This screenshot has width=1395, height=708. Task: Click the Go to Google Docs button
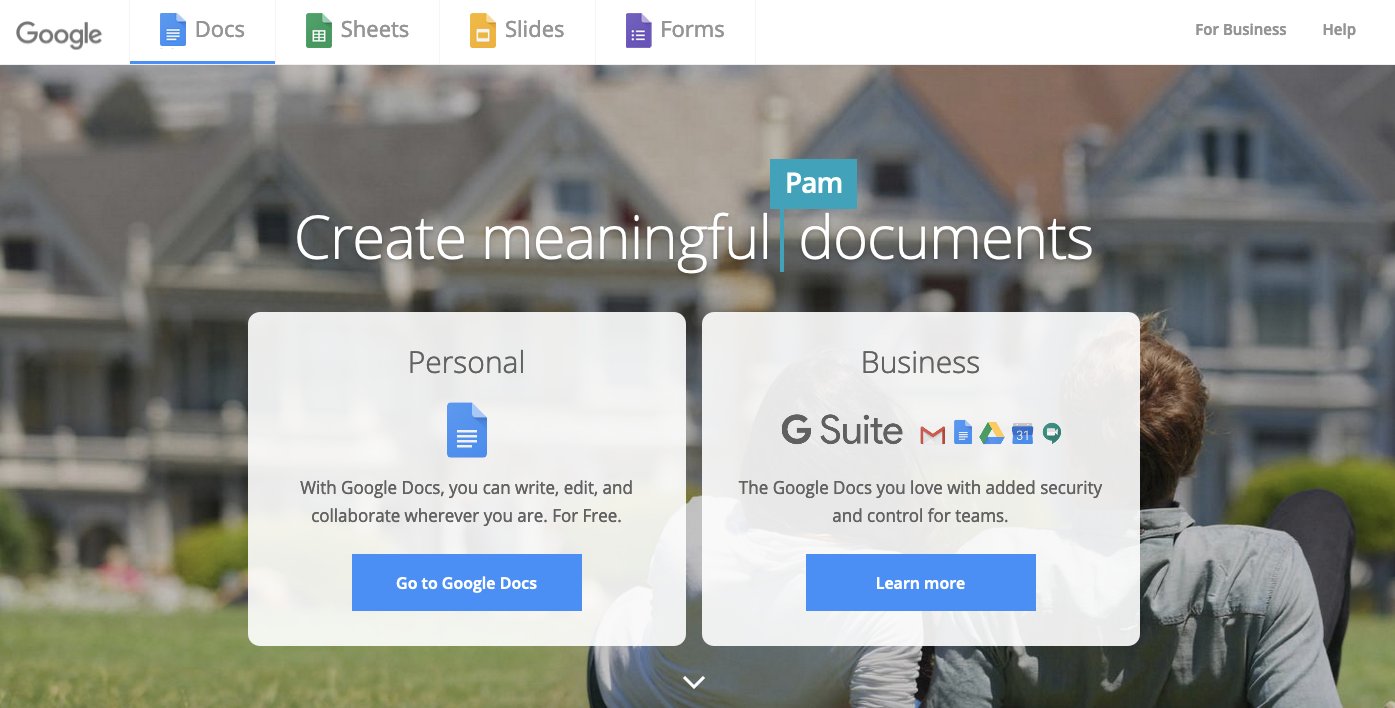tap(467, 583)
